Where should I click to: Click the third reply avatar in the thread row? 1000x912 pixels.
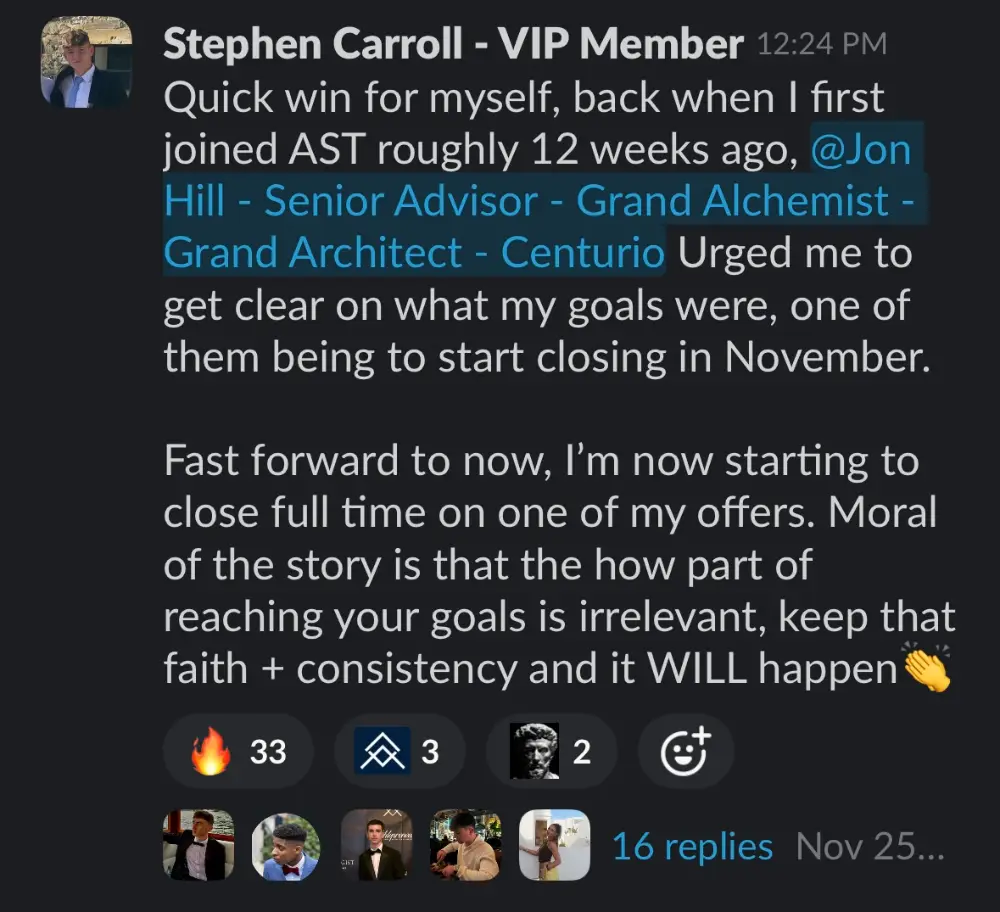pos(376,845)
